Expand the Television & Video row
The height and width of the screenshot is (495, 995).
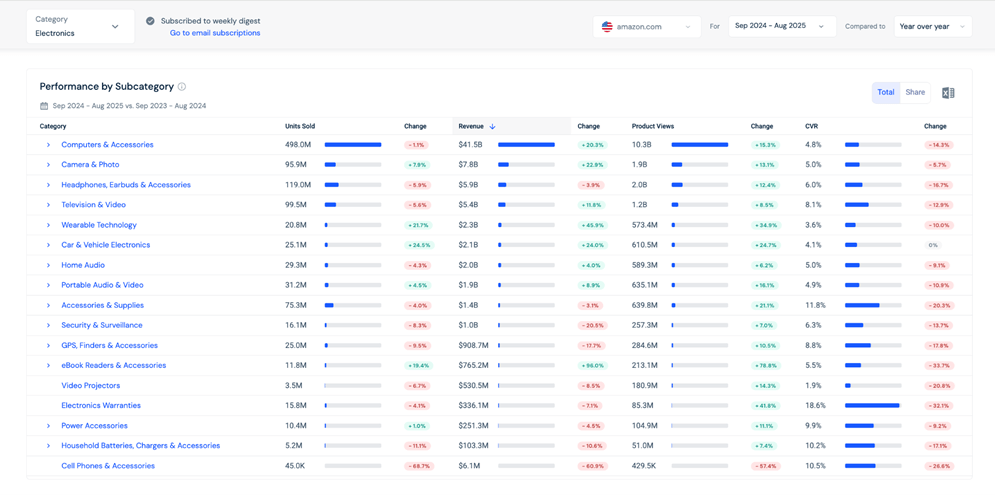coord(48,205)
